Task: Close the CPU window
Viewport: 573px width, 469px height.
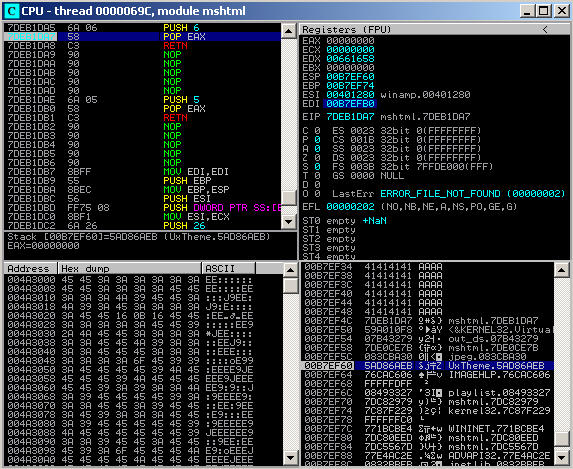Action: [x=562, y=11]
